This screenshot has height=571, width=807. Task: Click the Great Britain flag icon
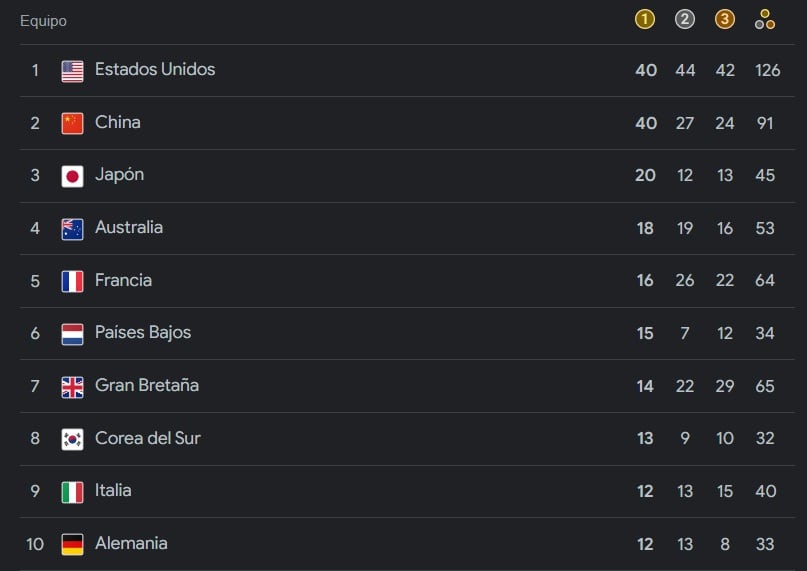[72, 387]
